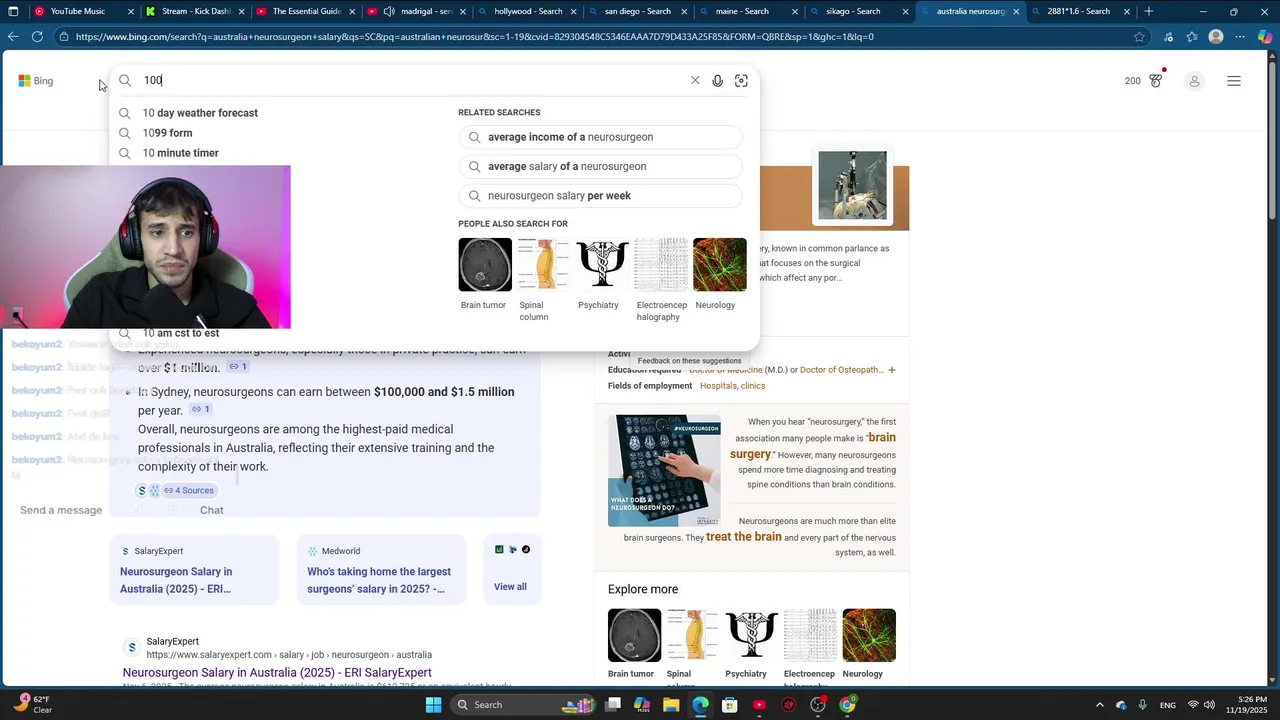
Task: Add this page to favorites star
Action: pos(1139,37)
